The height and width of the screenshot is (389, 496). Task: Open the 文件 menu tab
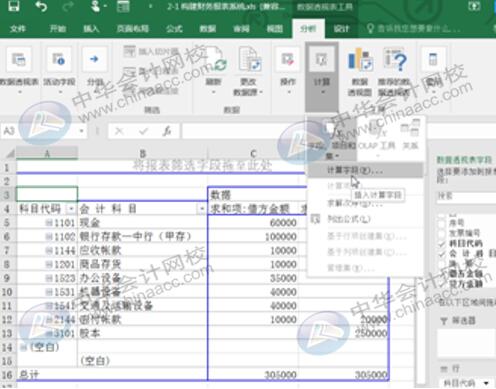point(18,29)
